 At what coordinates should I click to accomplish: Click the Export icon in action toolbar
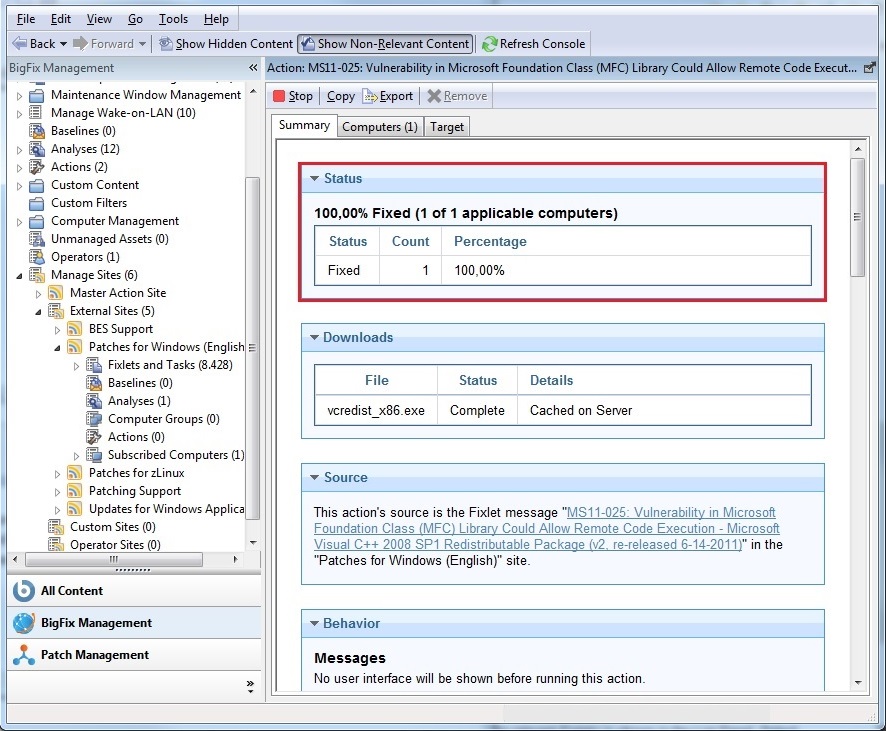370,96
